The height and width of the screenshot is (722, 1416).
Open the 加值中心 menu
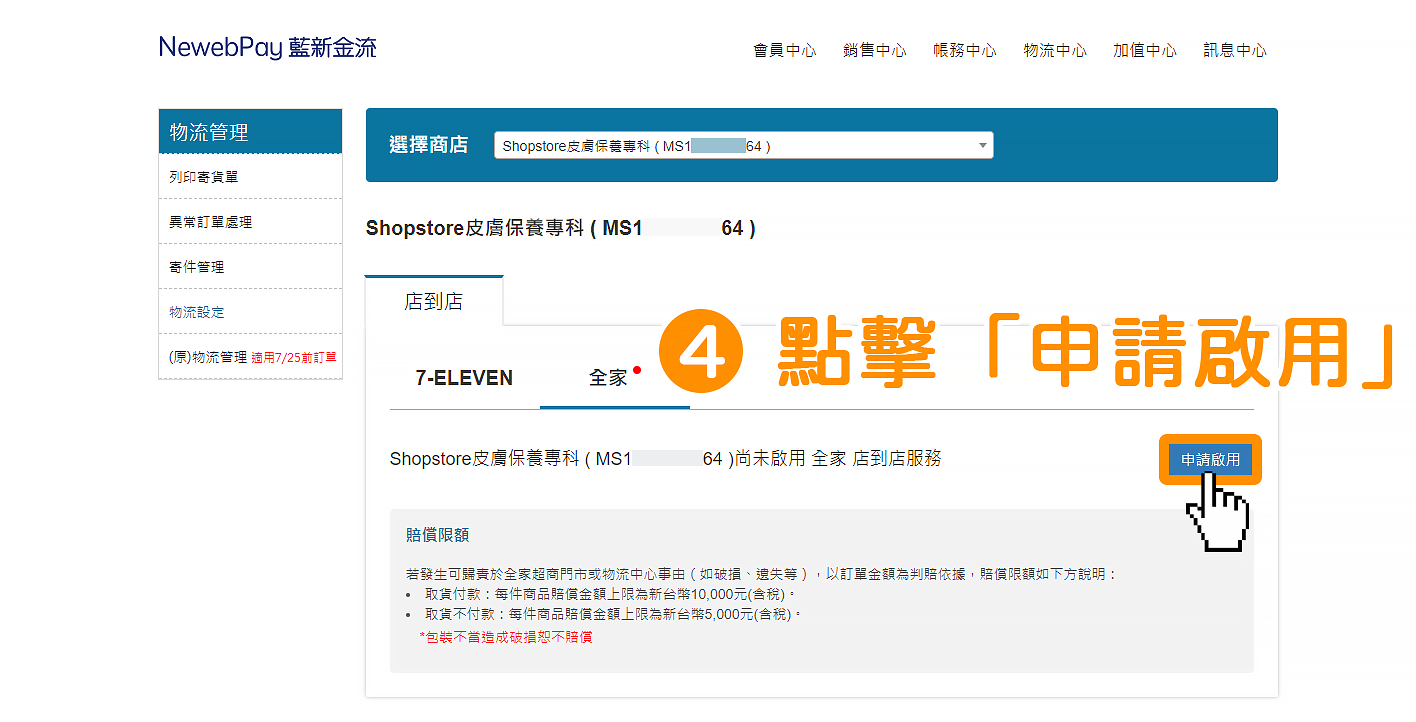(1144, 49)
